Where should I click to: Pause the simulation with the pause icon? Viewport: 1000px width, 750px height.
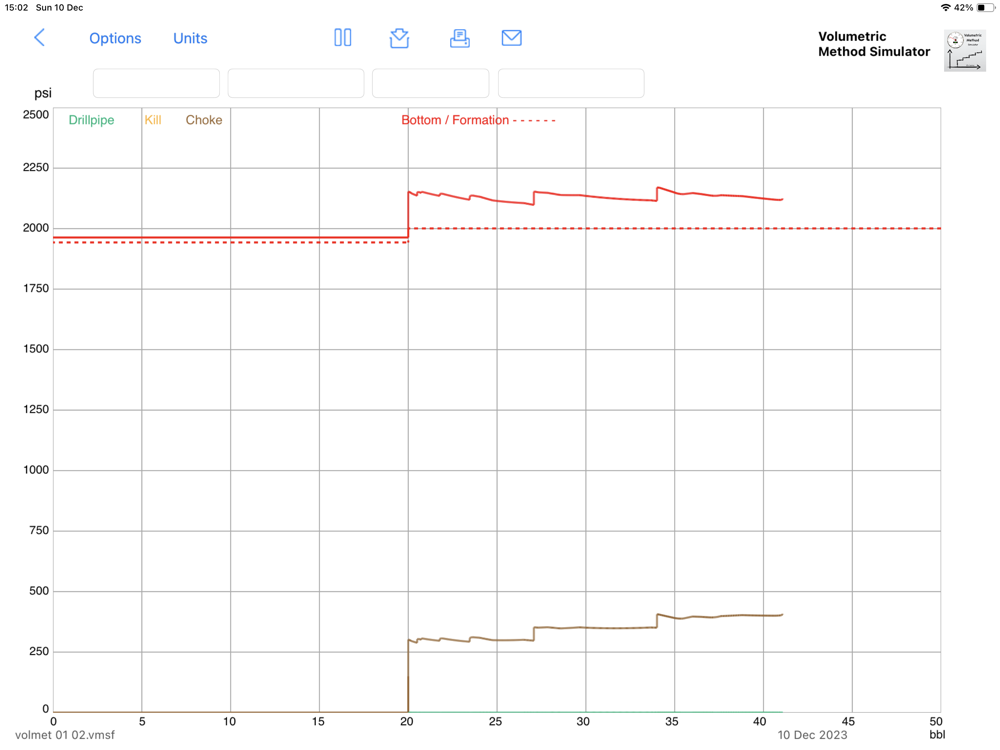342,38
